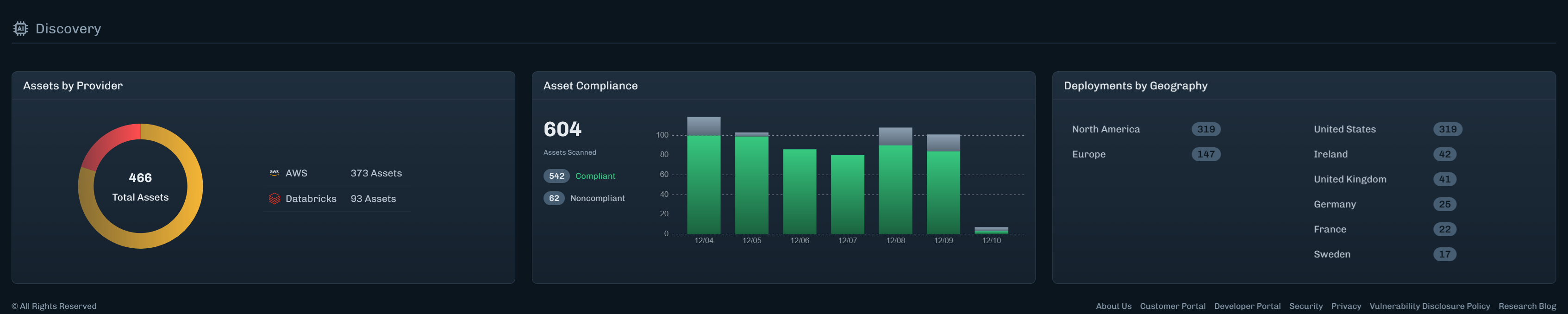
Task: Open the Customer Portal link
Action: point(1172,306)
